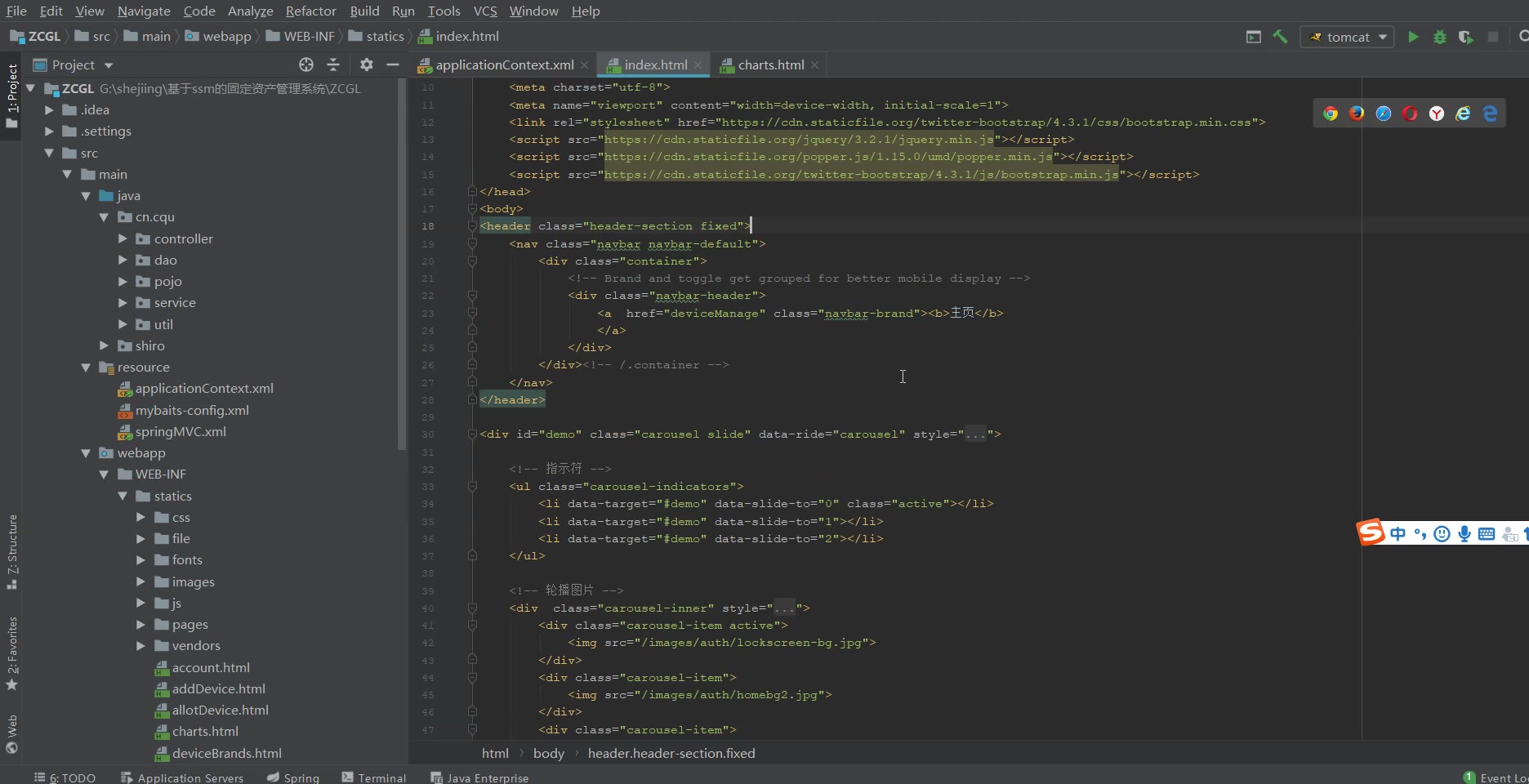Click the Sogou input method S logo
This screenshot has height=784, width=1529.
(x=1371, y=532)
